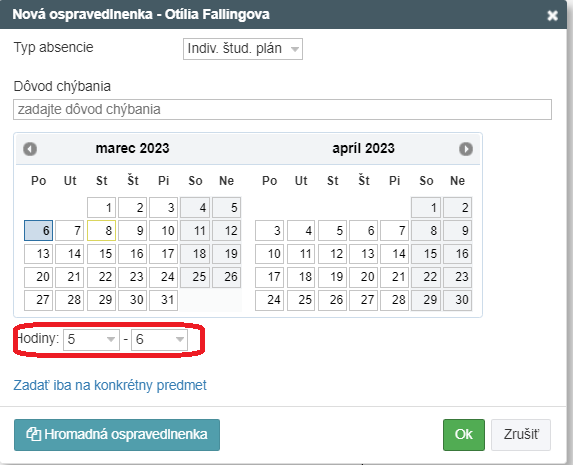The height and width of the screenshot is (465, 573).
Task: Open the Typ absencie dropdown
Action: click(243, 49)
